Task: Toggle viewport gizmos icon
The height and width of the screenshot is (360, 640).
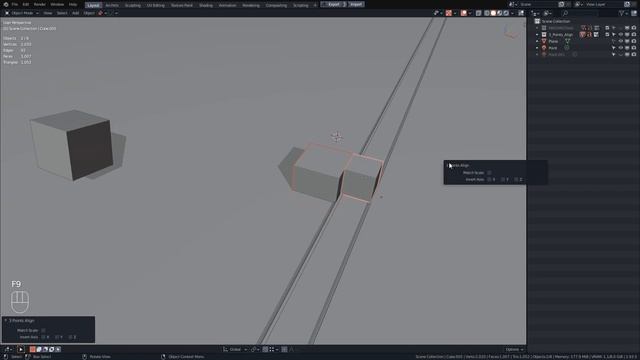Action: pyautogui.click(x=449, y=13)
